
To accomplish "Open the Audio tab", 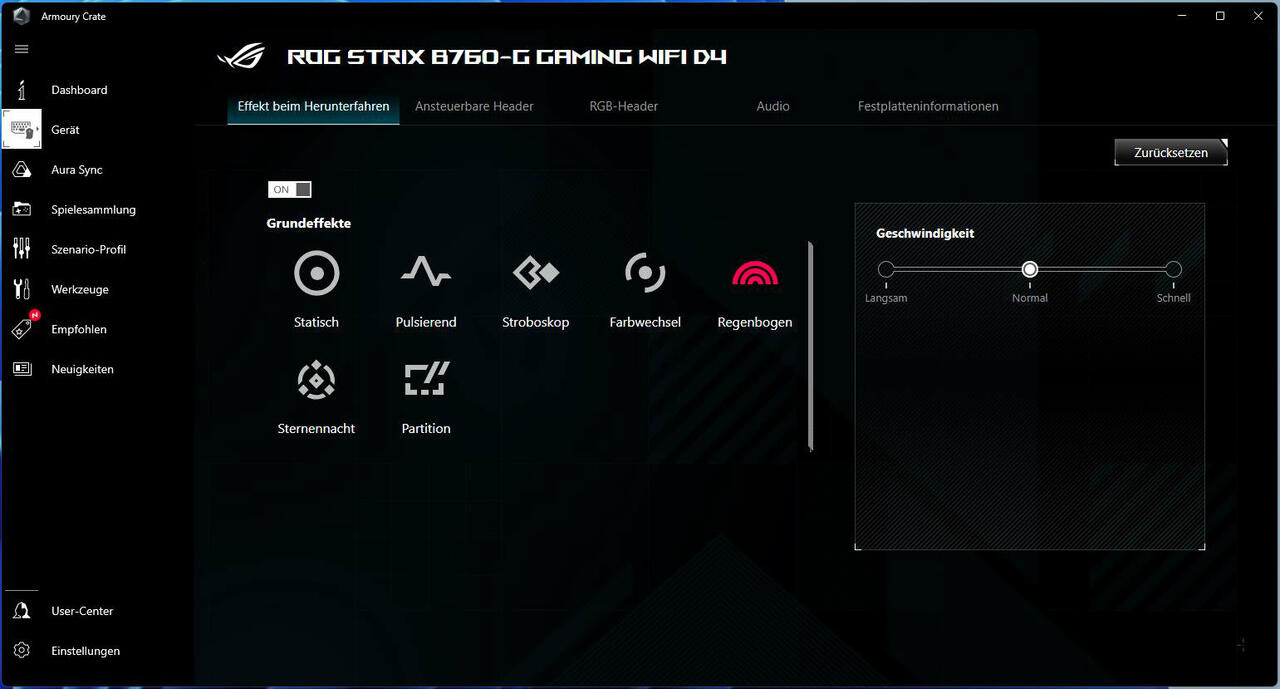I will pos(773,106).
